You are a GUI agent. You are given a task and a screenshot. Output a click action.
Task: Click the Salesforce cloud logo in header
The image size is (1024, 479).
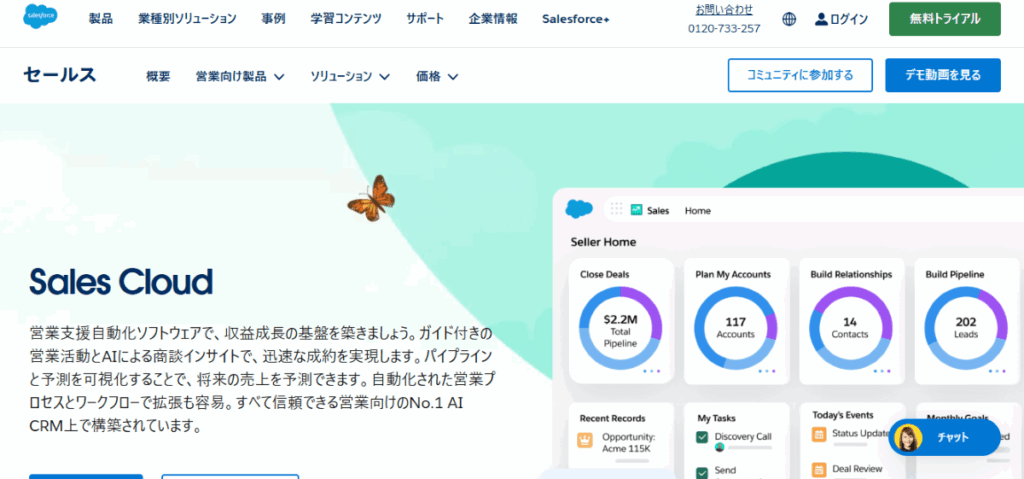coord(45,18)
